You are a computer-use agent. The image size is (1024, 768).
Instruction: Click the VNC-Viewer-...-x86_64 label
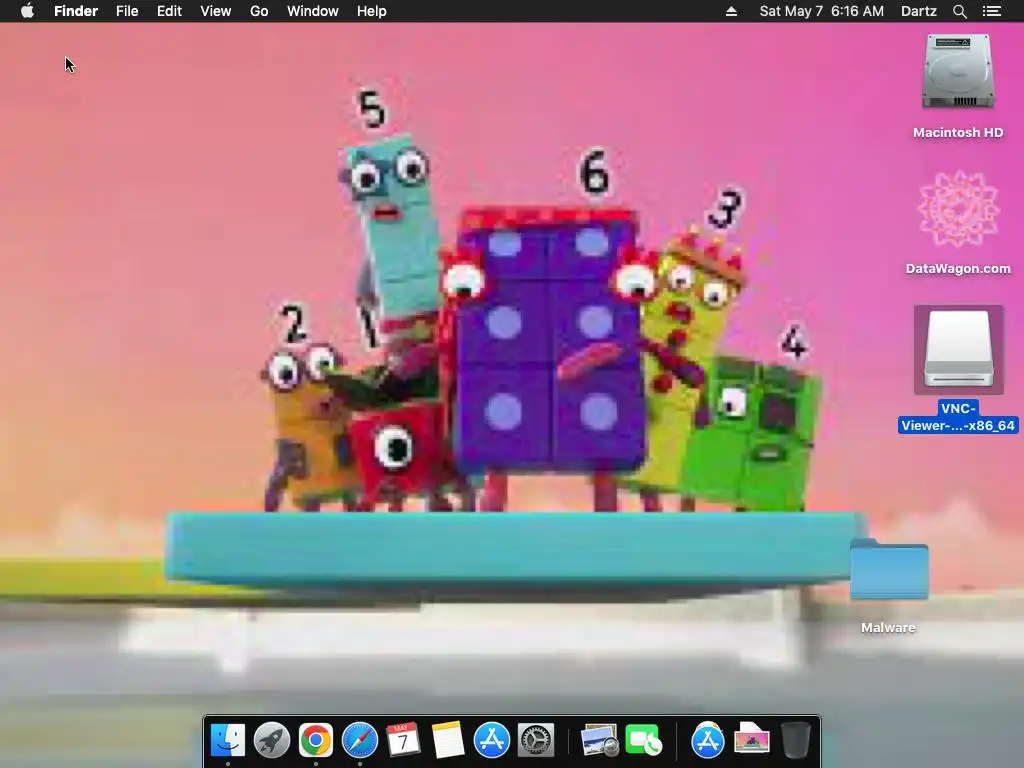click(x=958, y=417)
